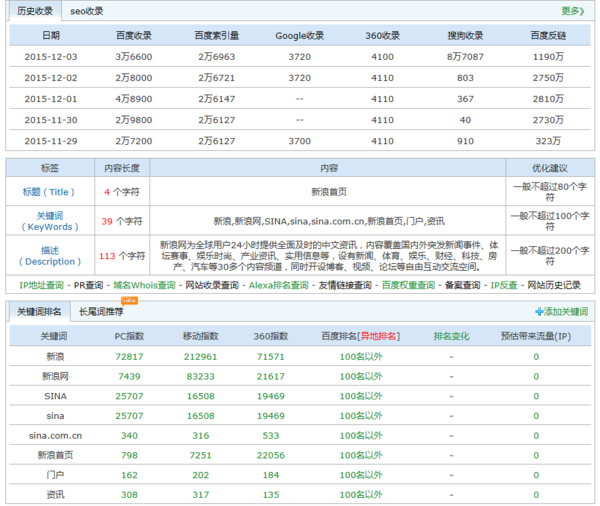Open the seo收录 tab
The image size is (600, 506).
pos(86,11)
